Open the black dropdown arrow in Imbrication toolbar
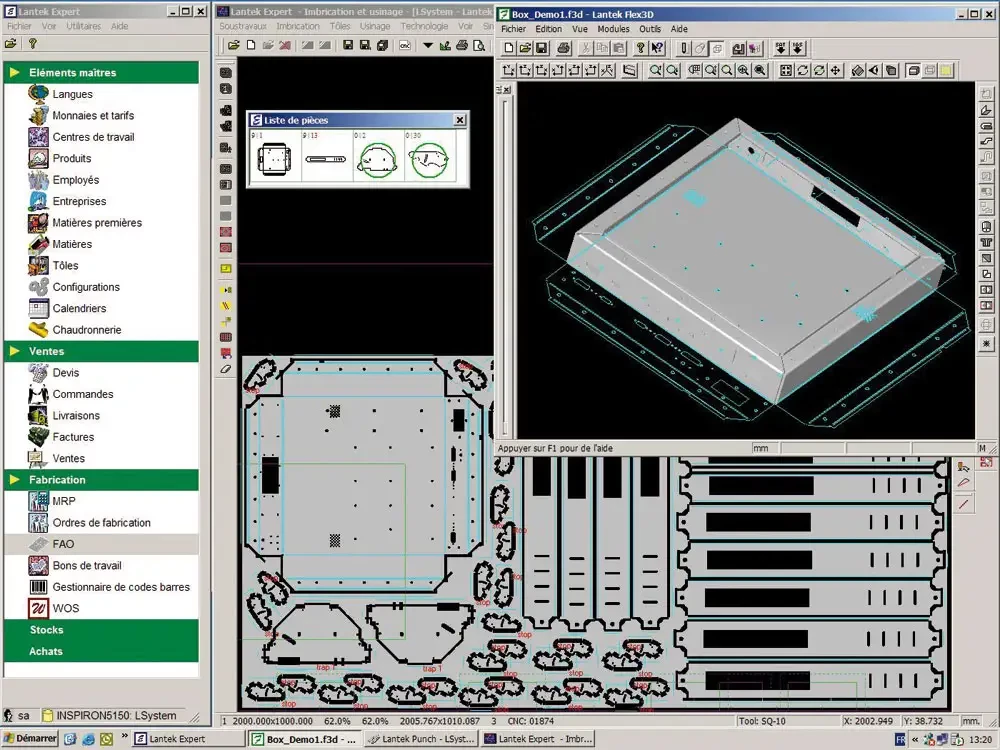 click(x=428, y=45)
